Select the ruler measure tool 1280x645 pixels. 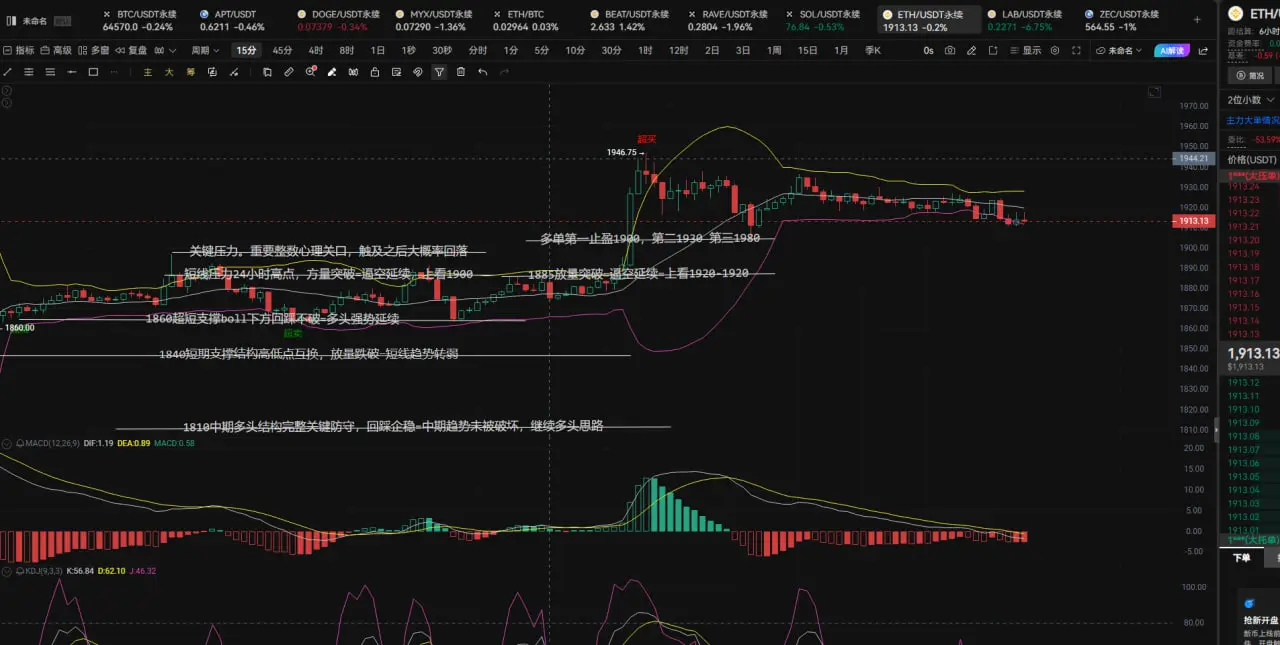288,72
